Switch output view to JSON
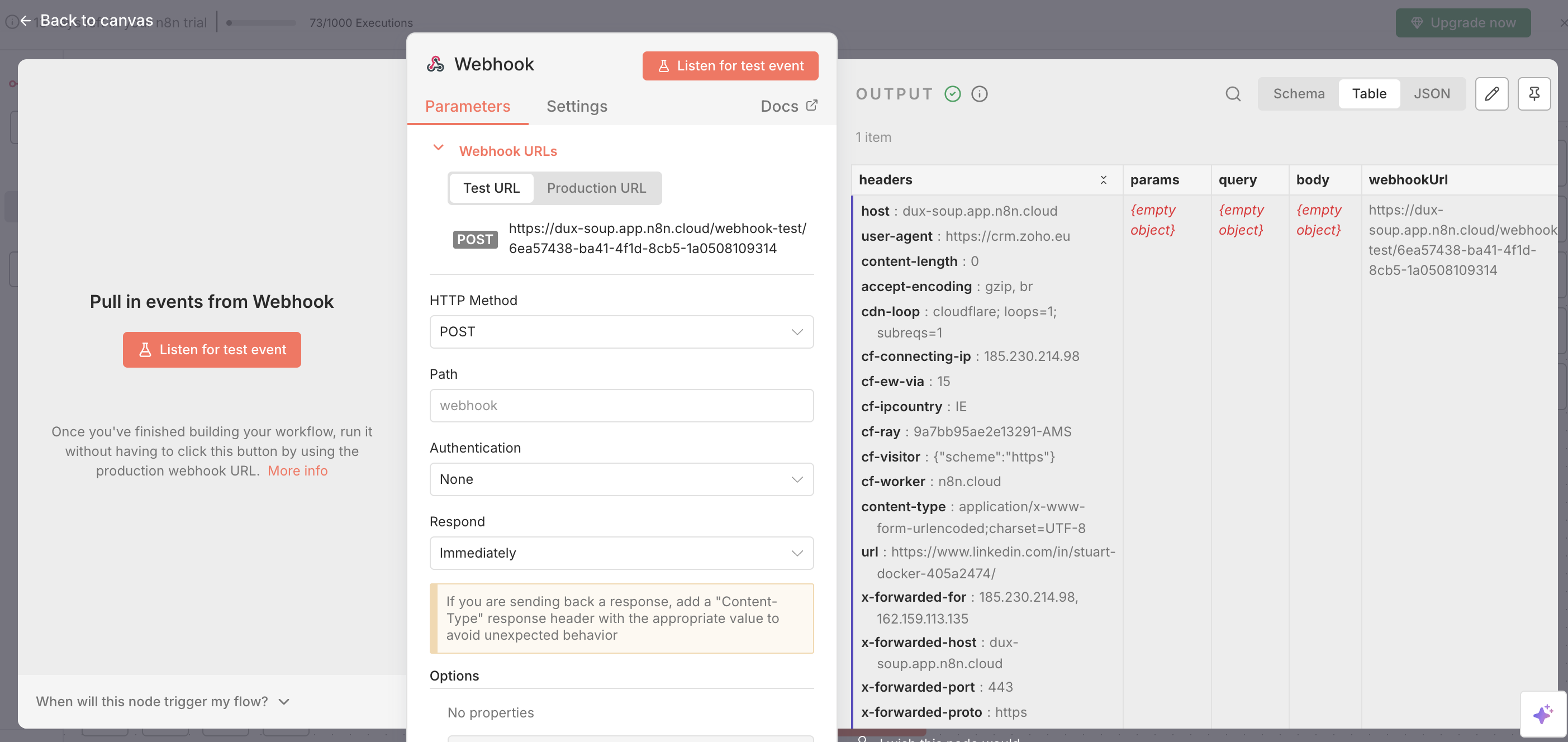The width and height of the screenshot is (1568, 742). click(x=1431, y=94)
